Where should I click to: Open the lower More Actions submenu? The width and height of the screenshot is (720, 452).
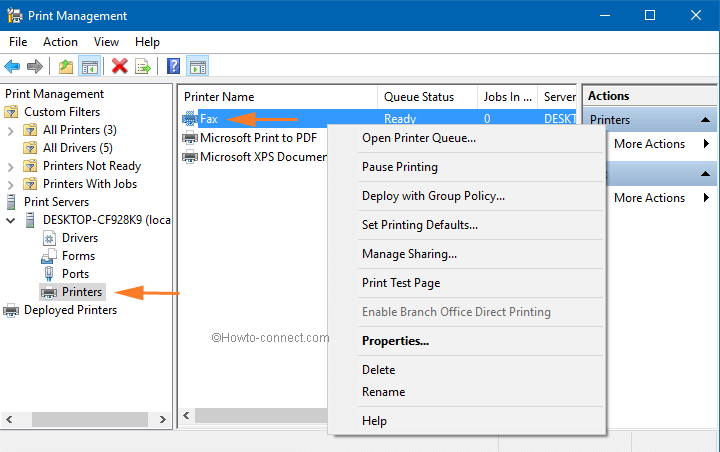649,198
